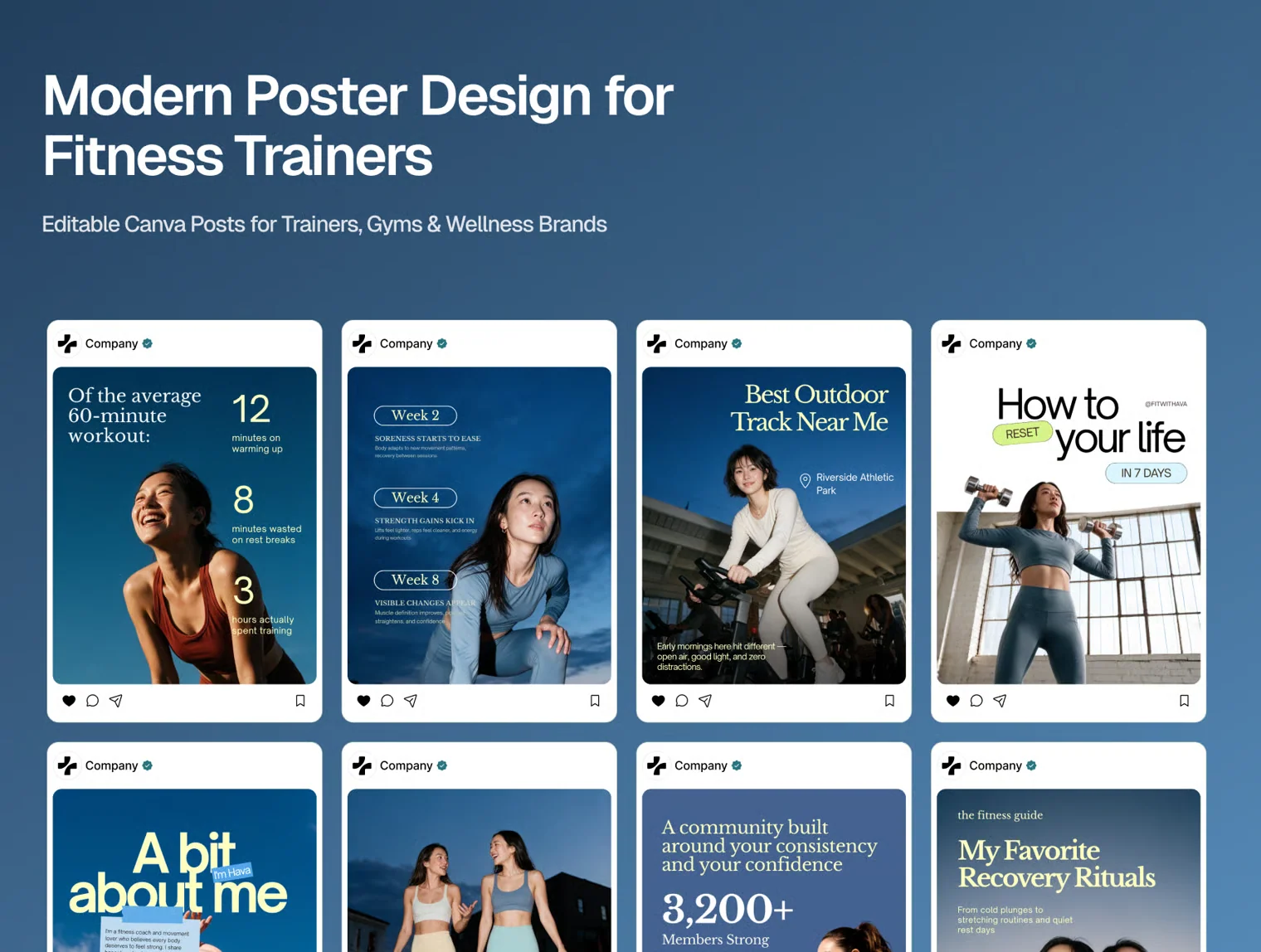Click company logo on My Favorite Recovery Rituals card
The width and height of the screenshot is (1261, 952).
click(x=951, y=765)
